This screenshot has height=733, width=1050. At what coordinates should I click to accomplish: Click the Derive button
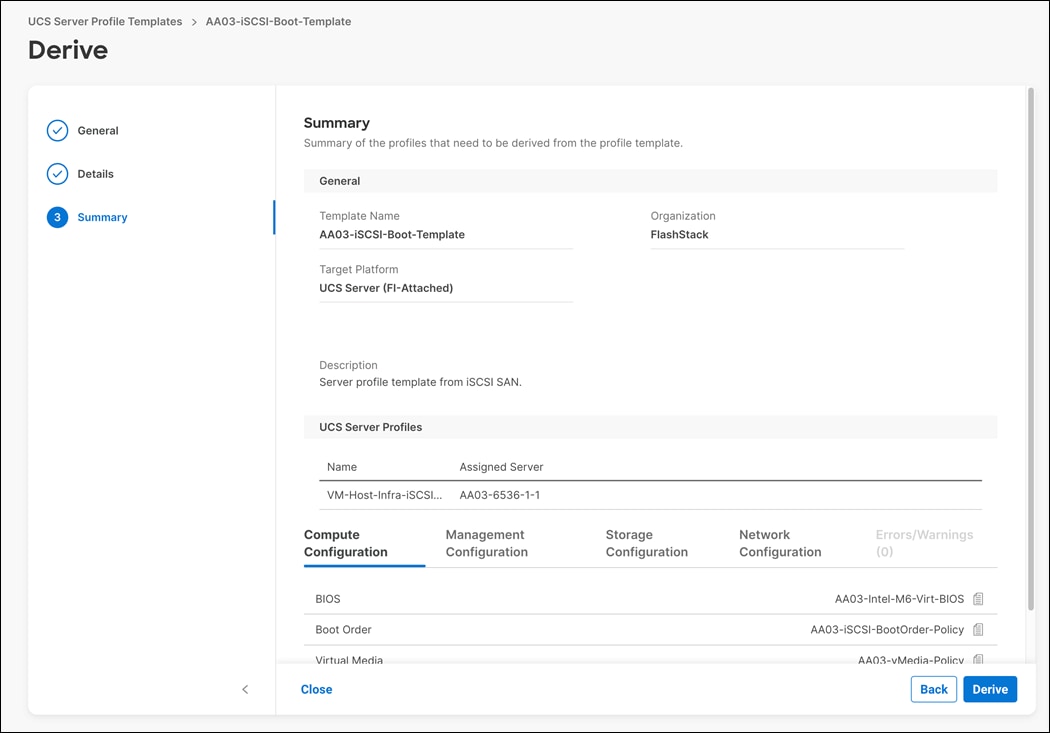click(x=989, y=689)
